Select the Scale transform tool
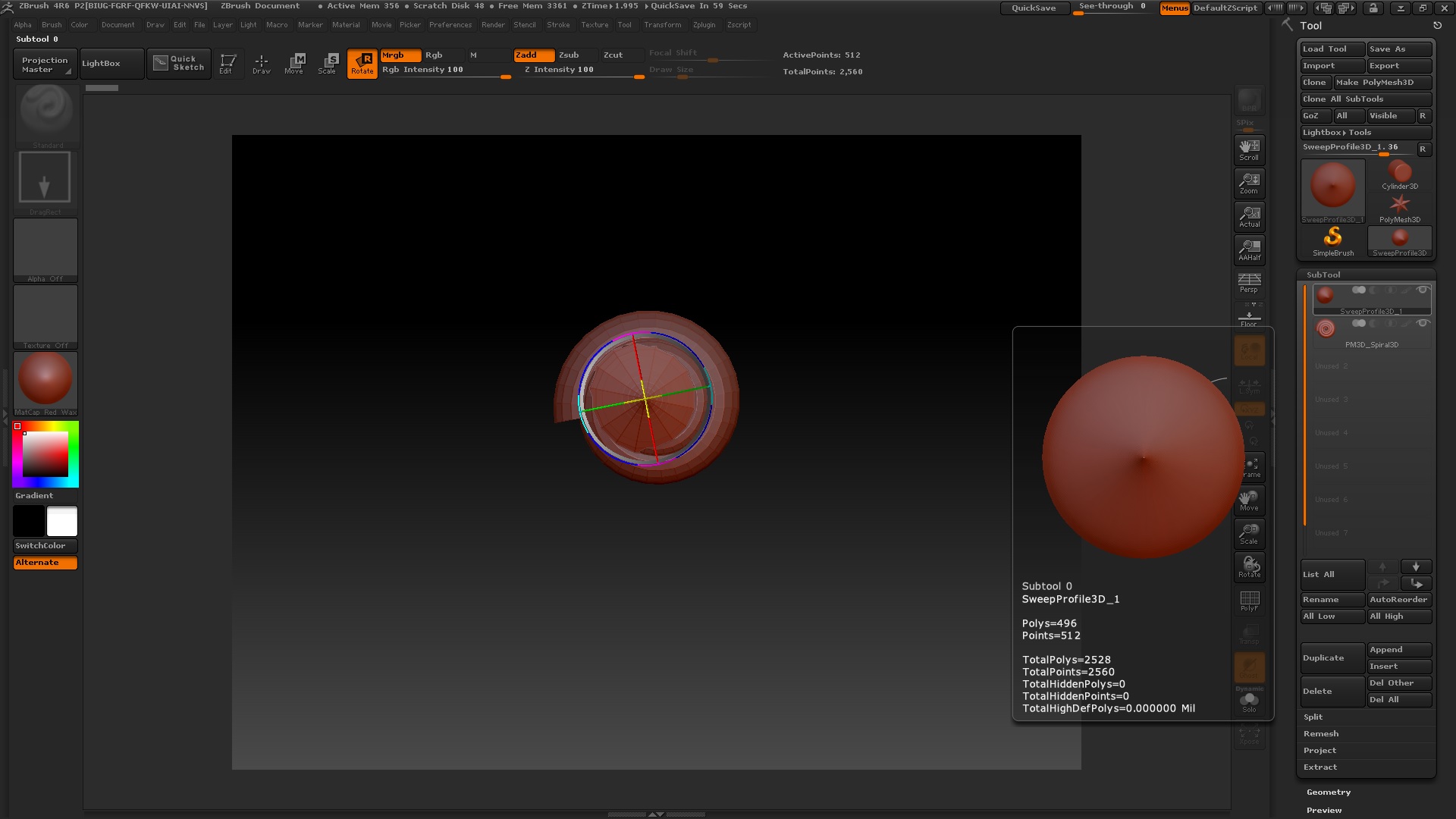 [x=328, y=63]
